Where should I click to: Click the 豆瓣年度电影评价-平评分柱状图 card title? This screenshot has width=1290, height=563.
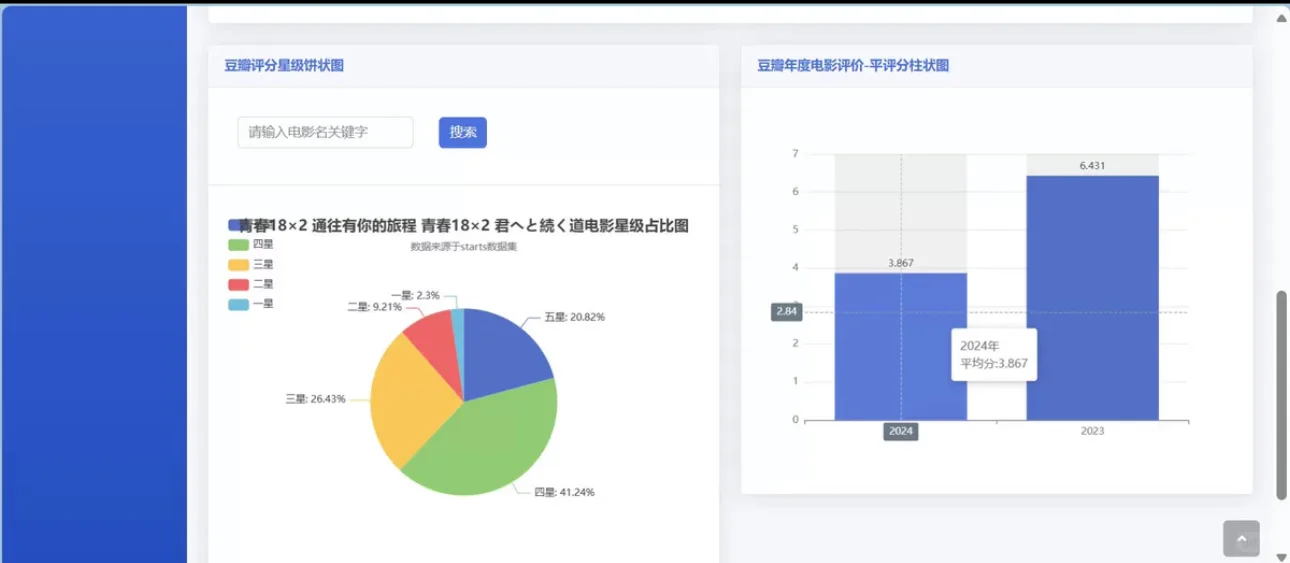853,66
